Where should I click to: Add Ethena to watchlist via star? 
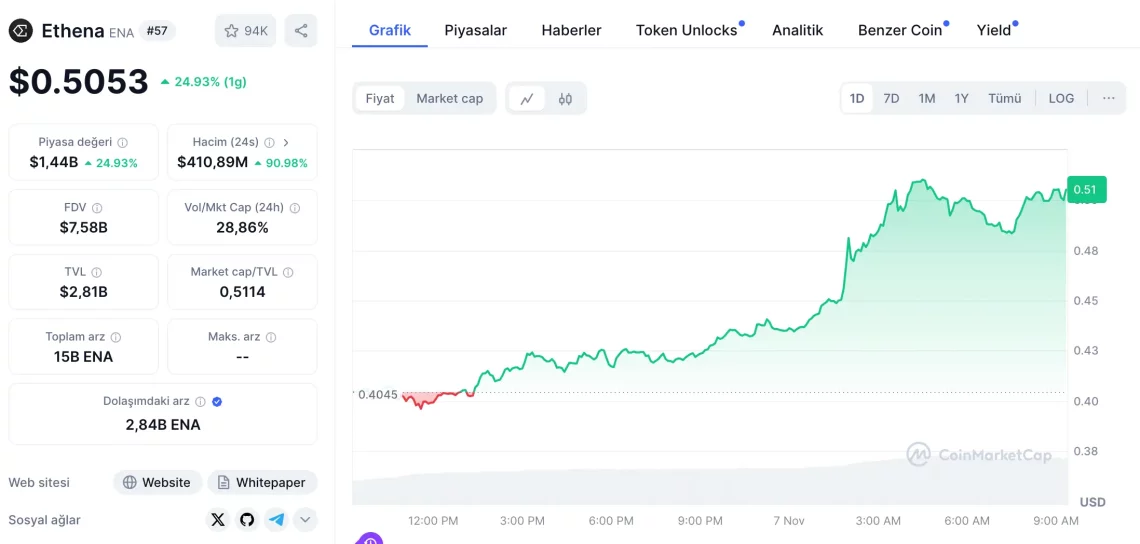tap(246, 31)
